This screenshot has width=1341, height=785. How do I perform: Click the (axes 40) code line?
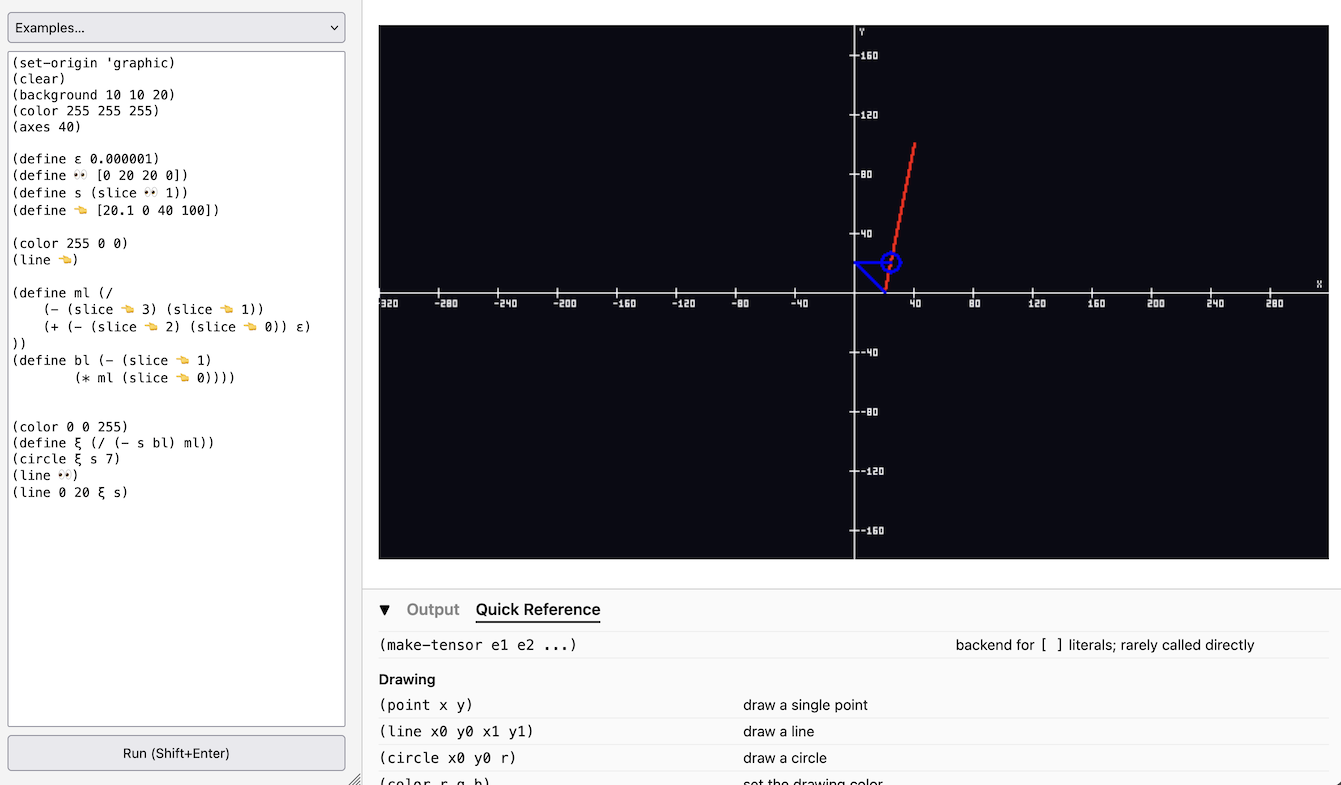(x=46, y=127)
